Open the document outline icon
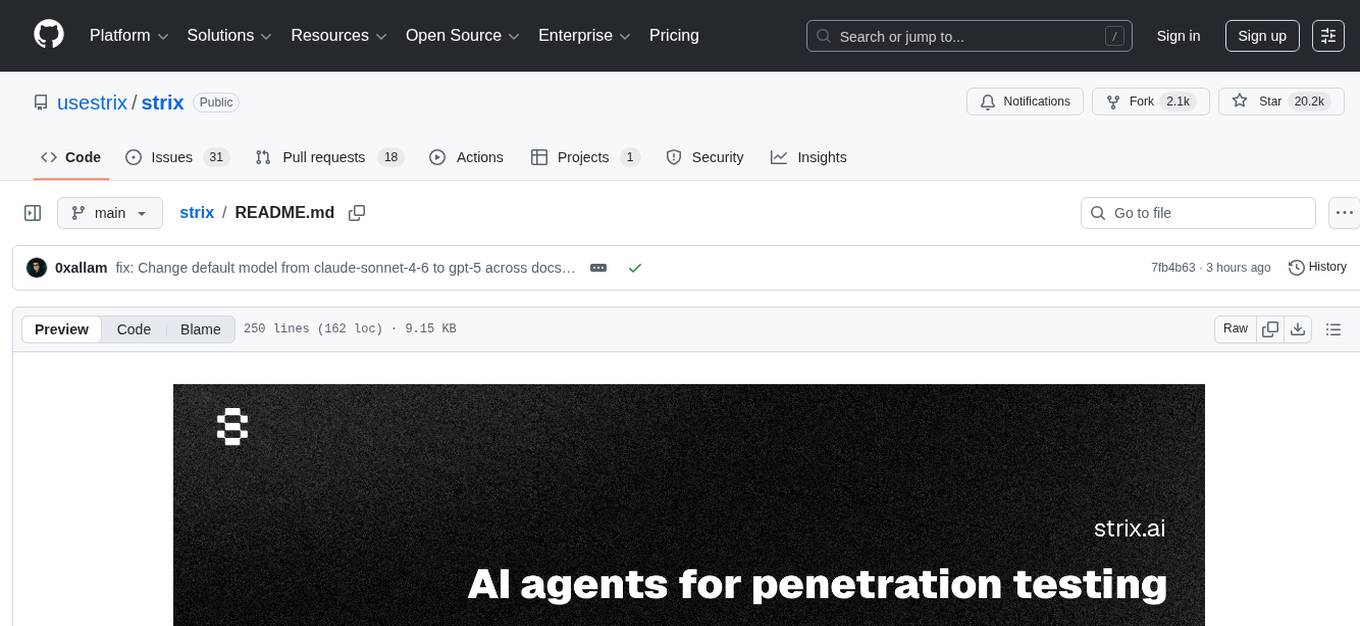Screen dimensions: 1360x626 pyautogui.click(x=1332, y=329)
